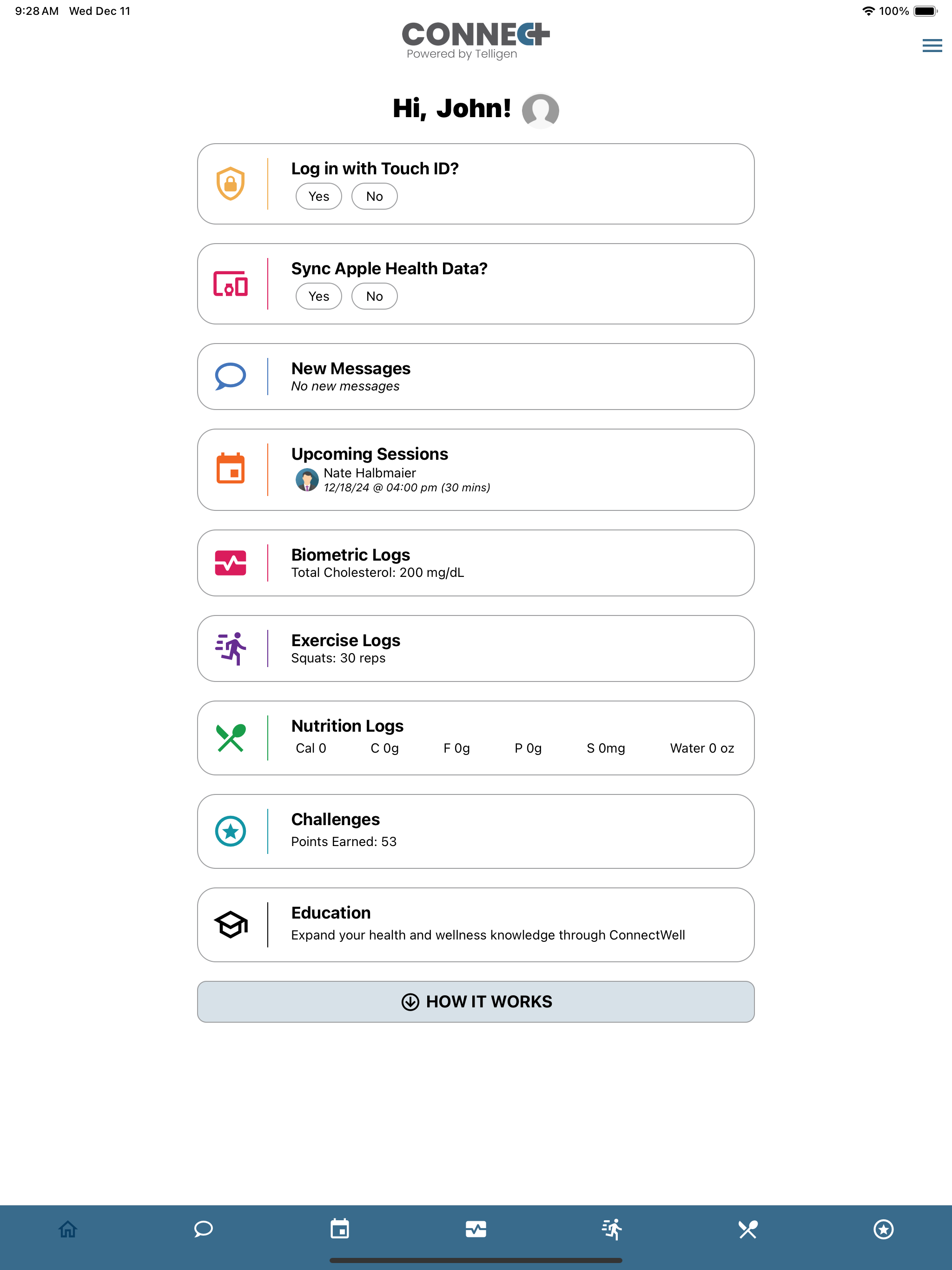Image resolution: width=952 pixels, height=1270 pixels.
Task: Tap the Home icon in bottom bar
Action: pyautogui.click(x=68, y=1229)
